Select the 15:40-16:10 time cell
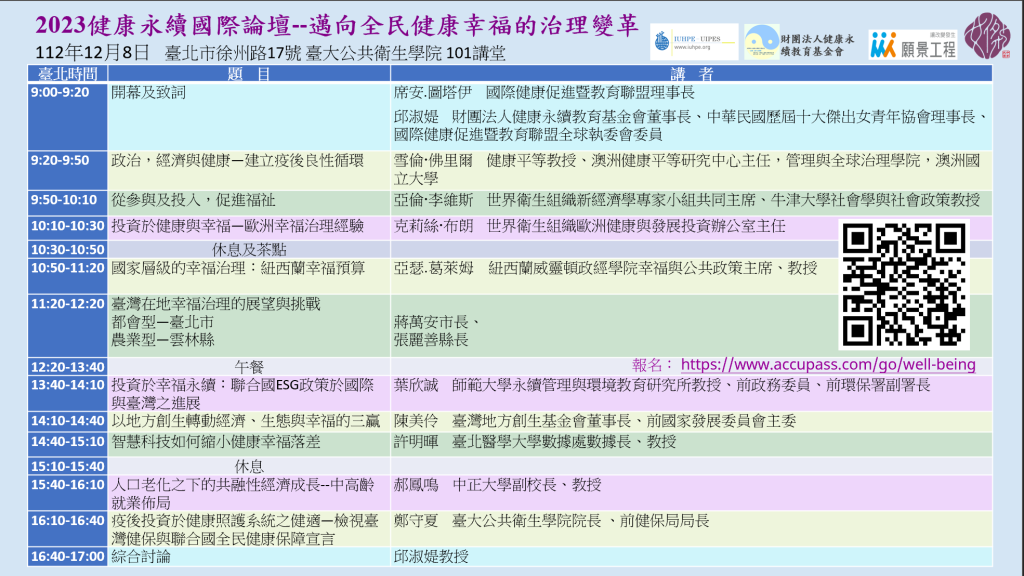The width and height of the screenshot is (1024, 576). [67, 493]
